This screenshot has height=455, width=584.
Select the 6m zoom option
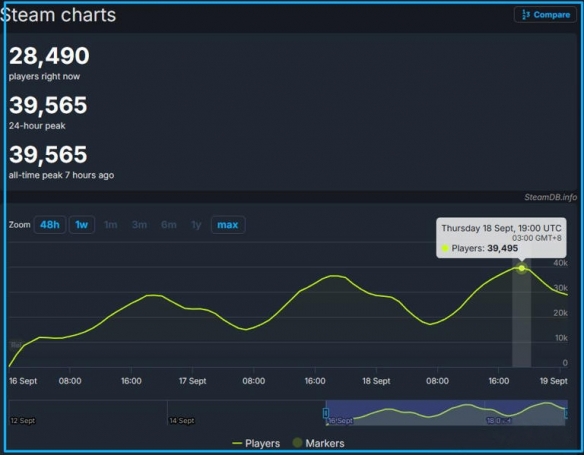coord(169,225)
